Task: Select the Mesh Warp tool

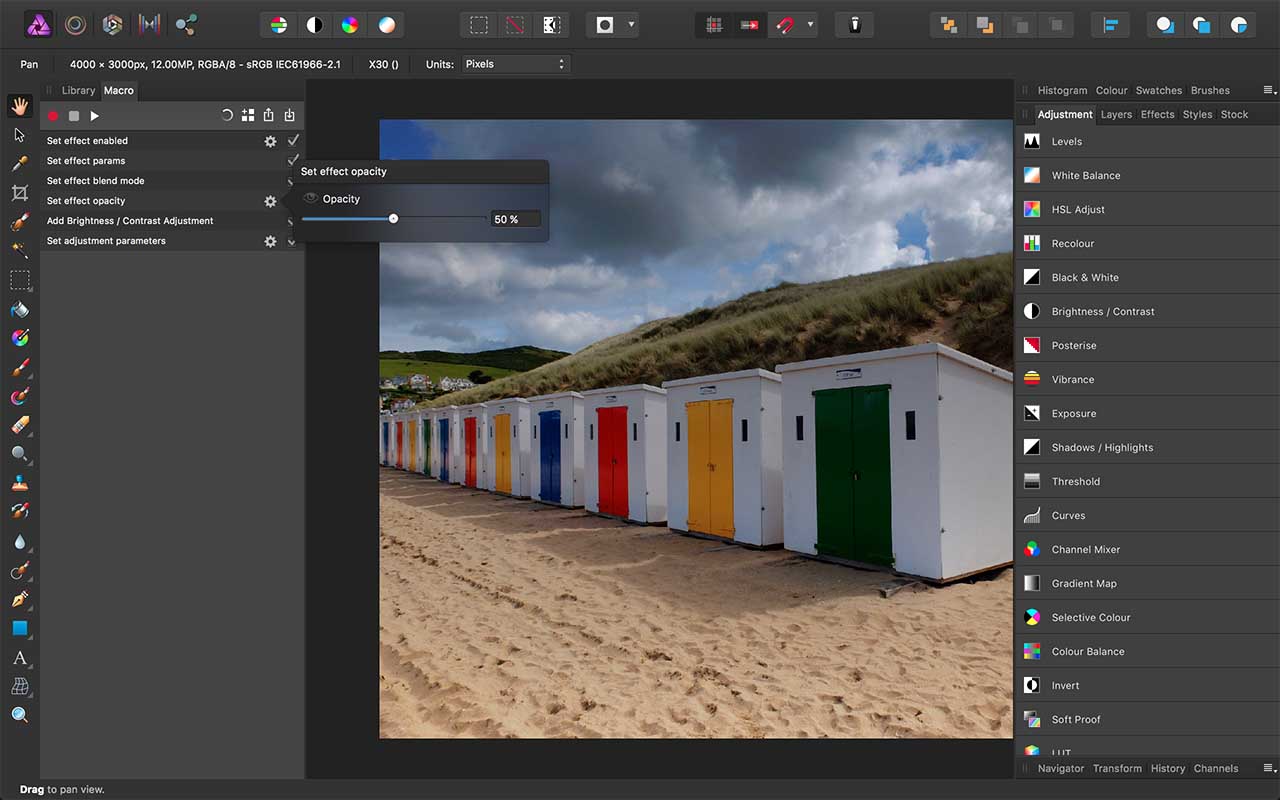Action: click(x=19, y=686)
